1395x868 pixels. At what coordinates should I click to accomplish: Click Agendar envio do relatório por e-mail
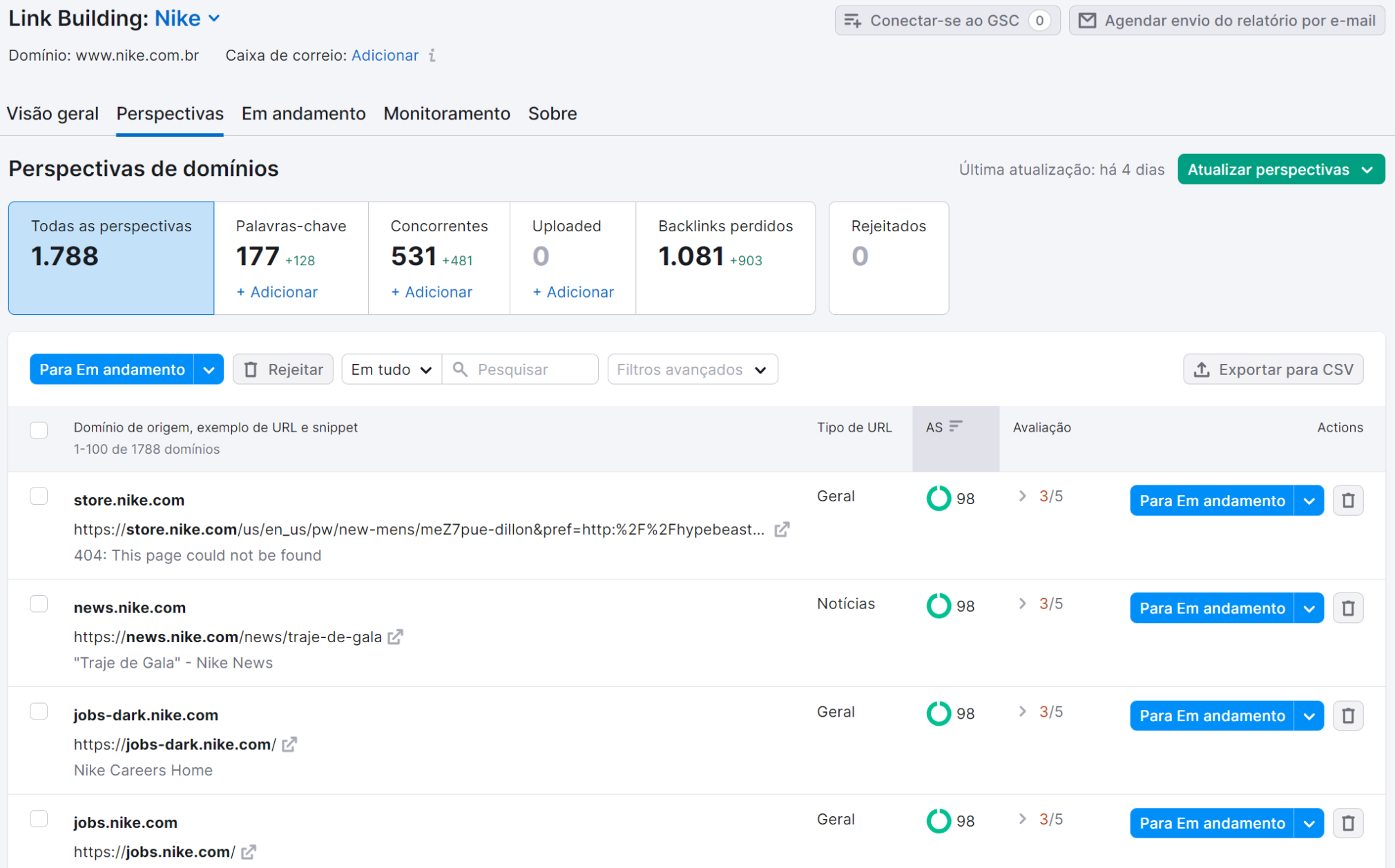[1227, 21]
